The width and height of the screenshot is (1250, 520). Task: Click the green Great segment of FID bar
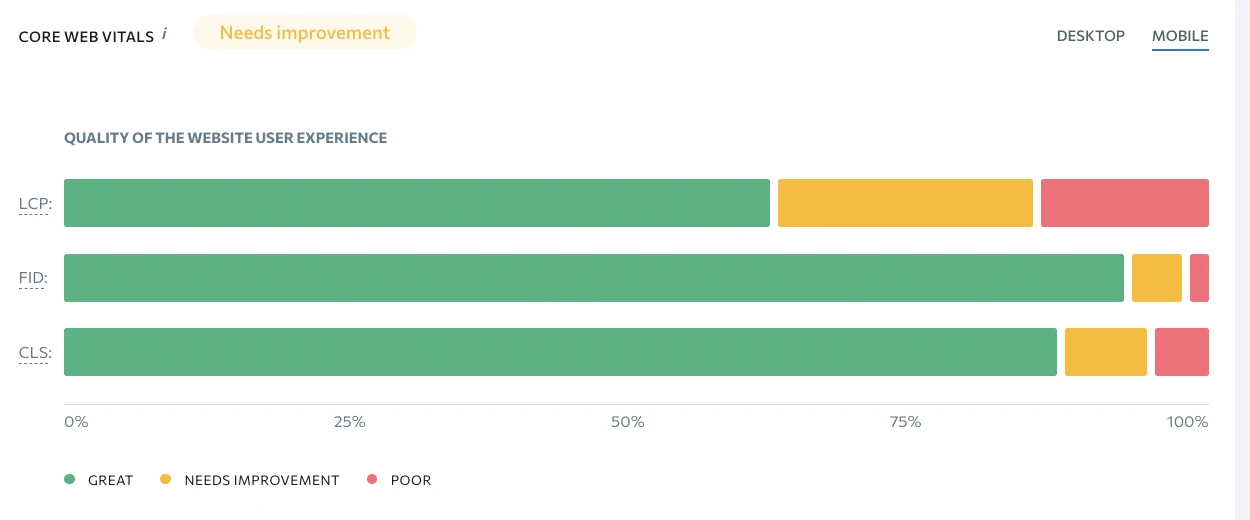[x=593, y=278]
